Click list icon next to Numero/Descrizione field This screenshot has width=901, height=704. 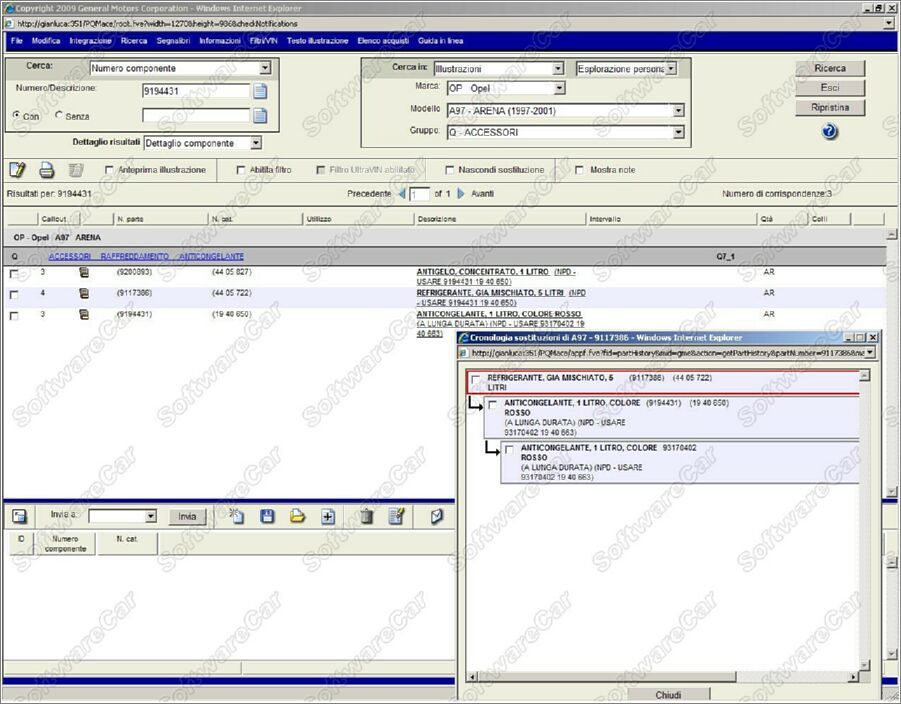click(260, 92)
